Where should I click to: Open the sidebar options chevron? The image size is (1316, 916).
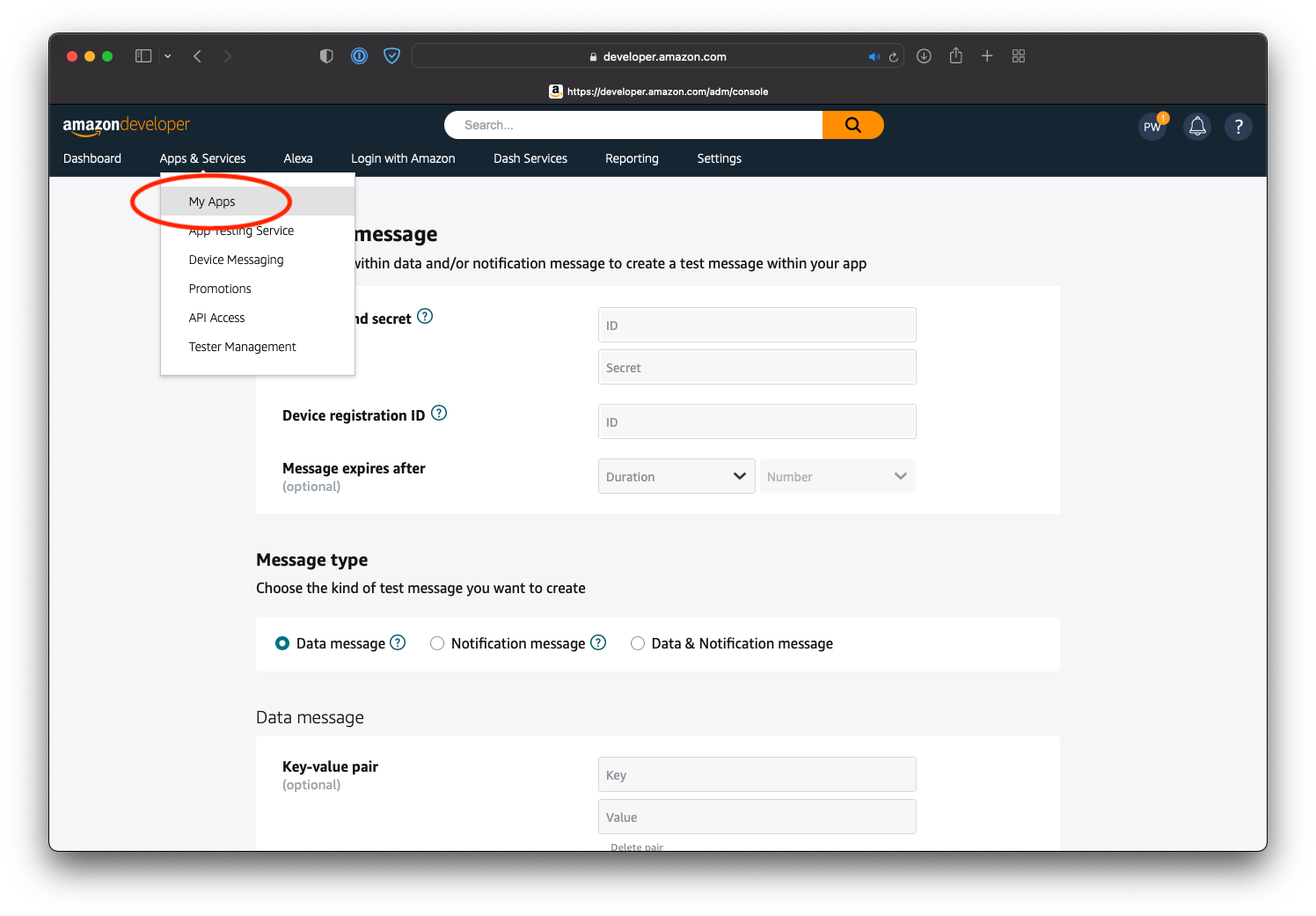coord(168,56)
